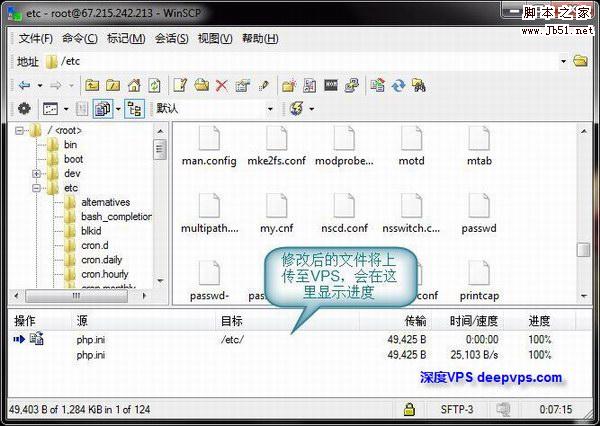Collapse the etc folder in tree
Viewport: 600px width, 426px height.
tap(36, 188)
